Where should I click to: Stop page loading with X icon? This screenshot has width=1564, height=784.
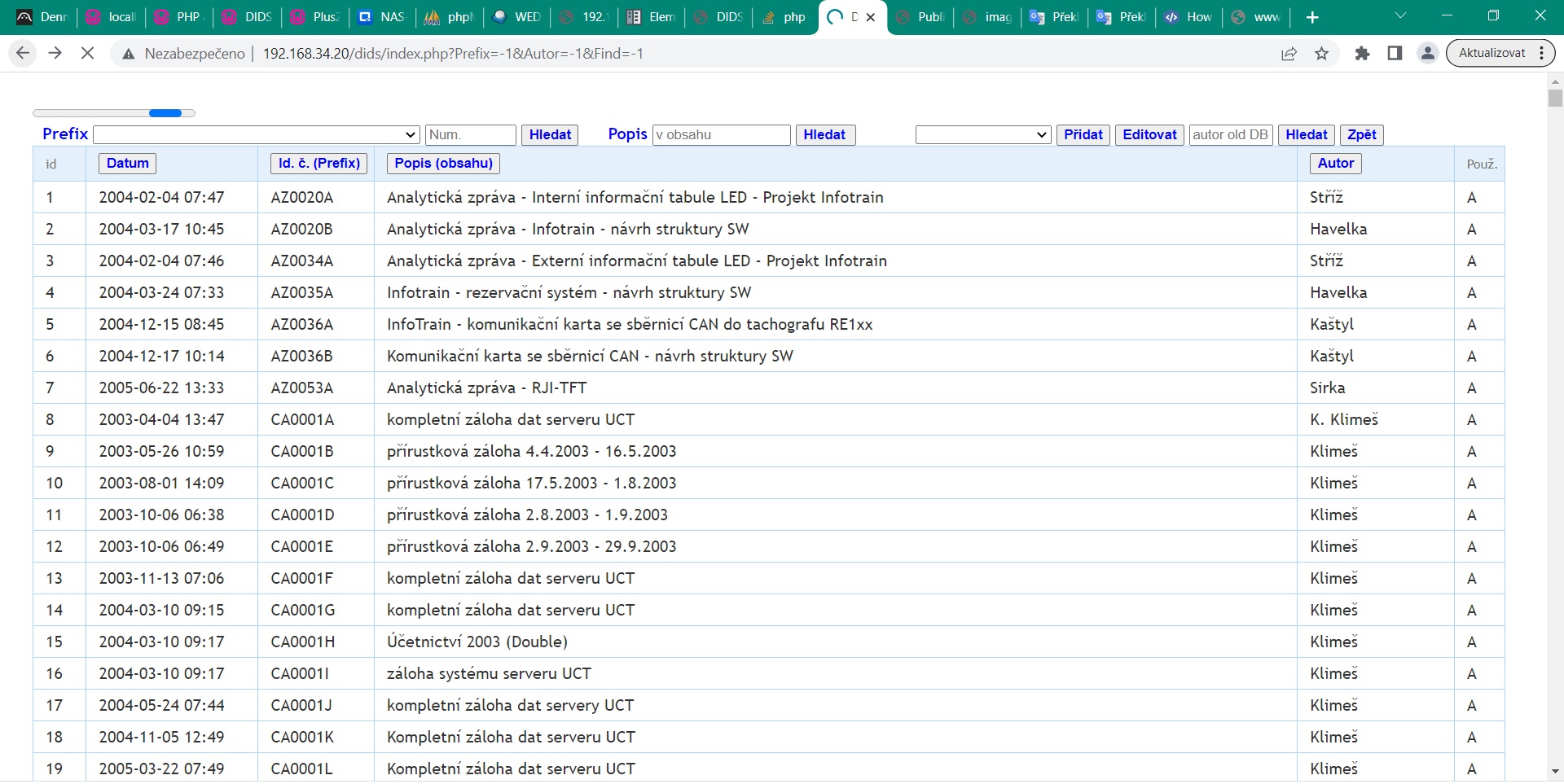88,54
